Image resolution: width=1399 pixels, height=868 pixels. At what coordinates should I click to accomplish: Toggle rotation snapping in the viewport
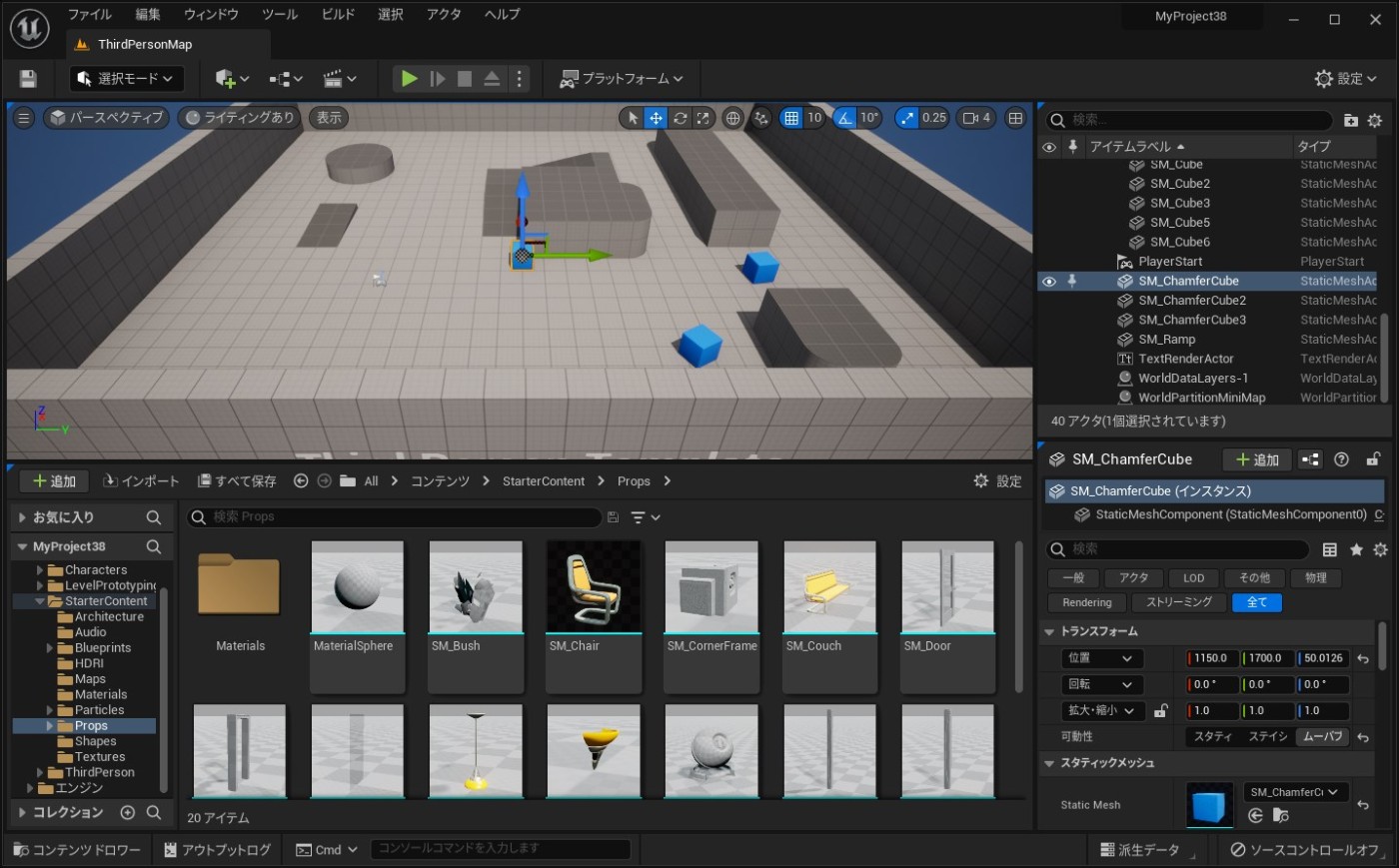[x=845, y=118]
